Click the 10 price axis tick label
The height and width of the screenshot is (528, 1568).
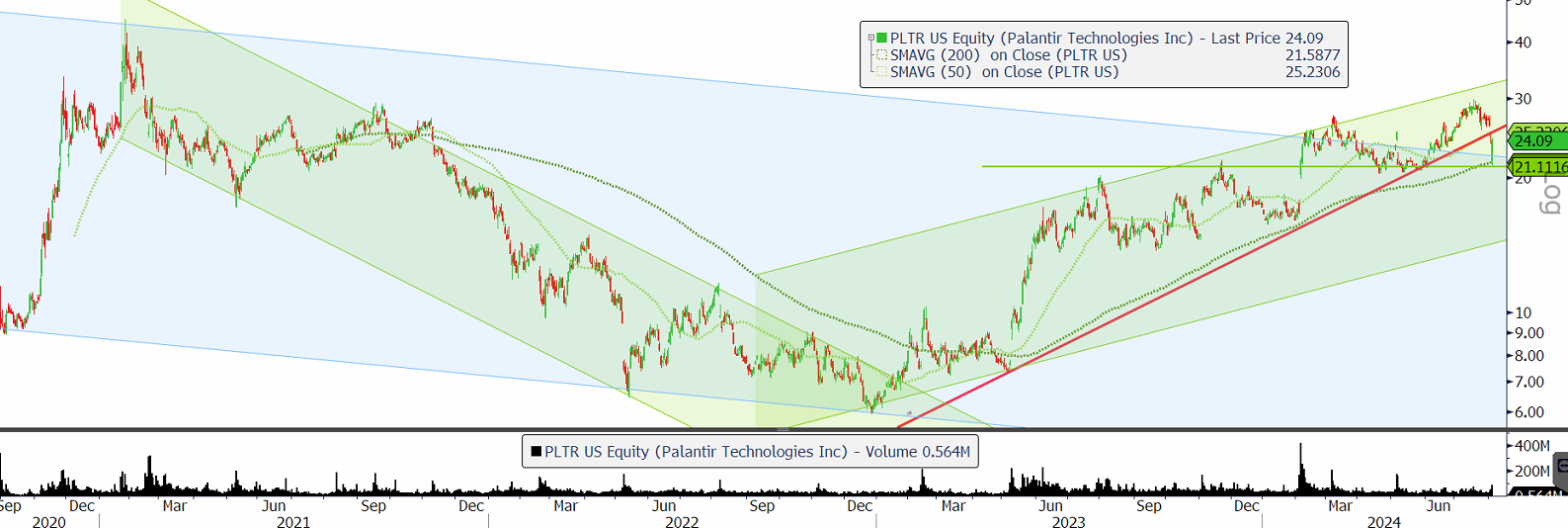[x=1523, y=312]
